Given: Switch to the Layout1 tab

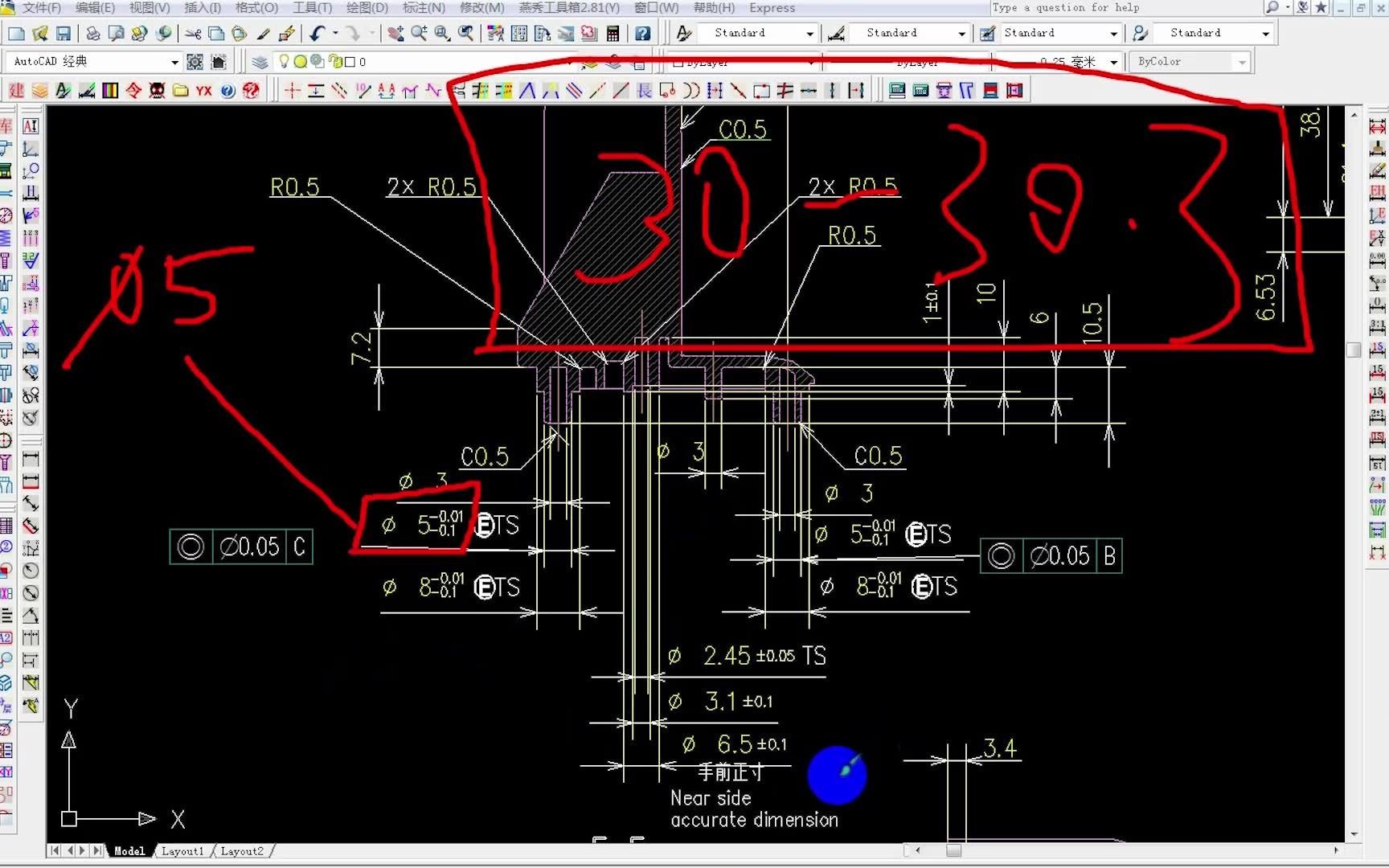Looking at the screenshot, I should coord(182,850).
